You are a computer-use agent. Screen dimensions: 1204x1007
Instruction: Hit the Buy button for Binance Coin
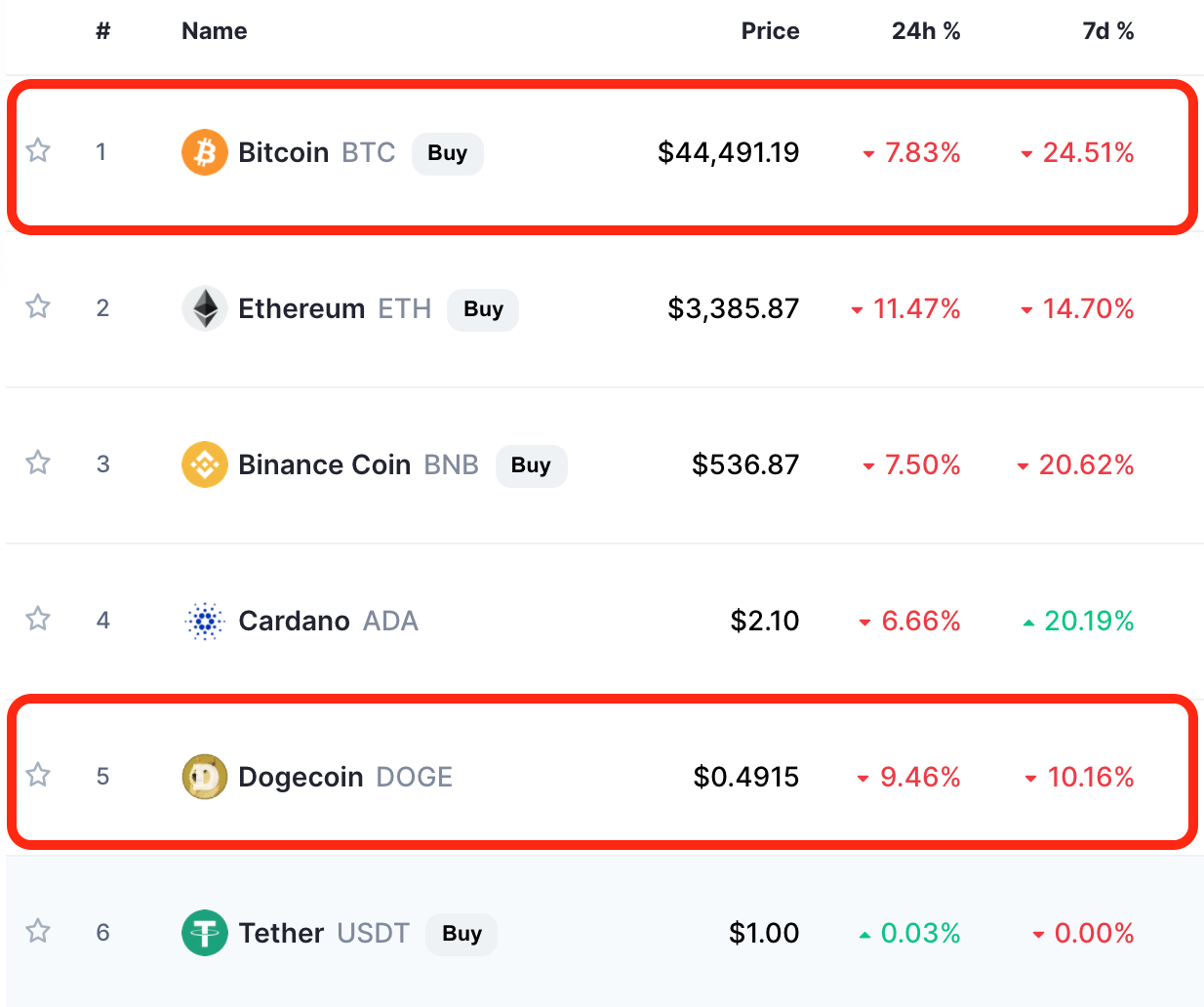coord(531,465)
